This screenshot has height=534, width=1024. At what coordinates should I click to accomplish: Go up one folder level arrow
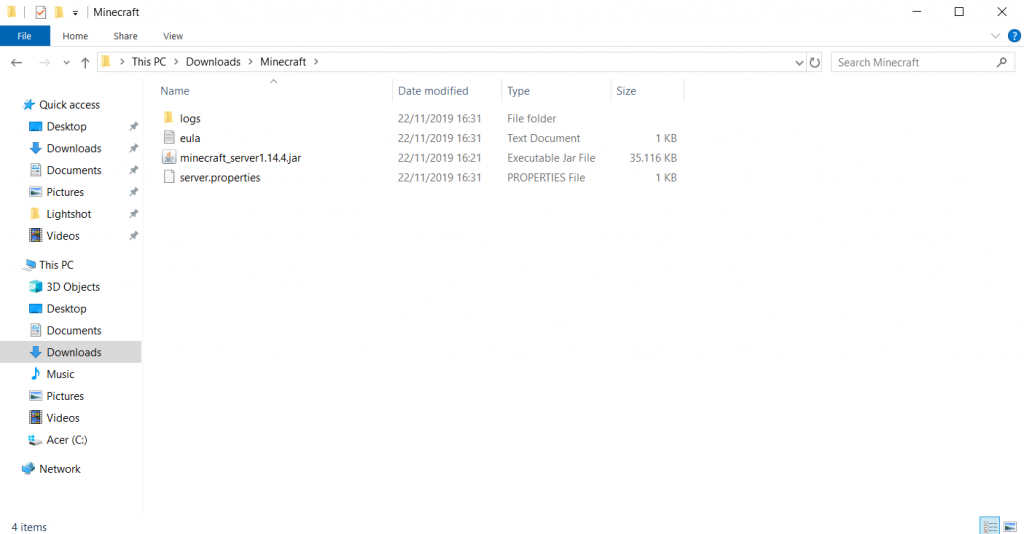85,63
